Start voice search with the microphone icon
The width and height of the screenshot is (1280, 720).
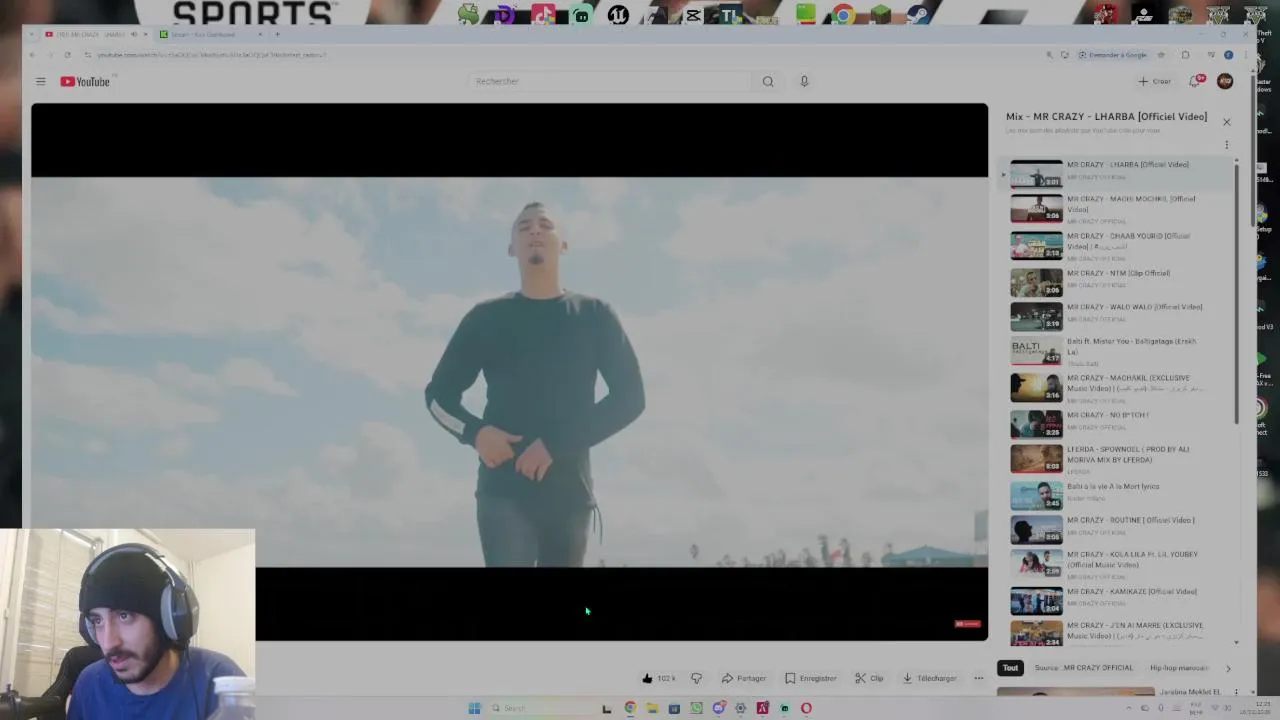(804, 81)
